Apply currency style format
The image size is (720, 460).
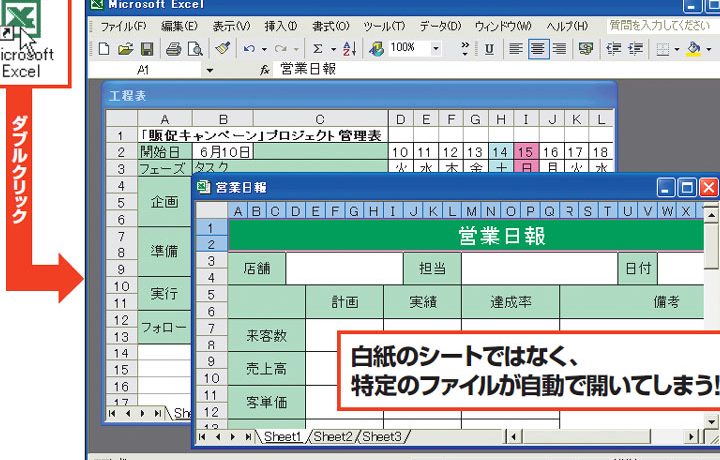click(x=586, y=49)
